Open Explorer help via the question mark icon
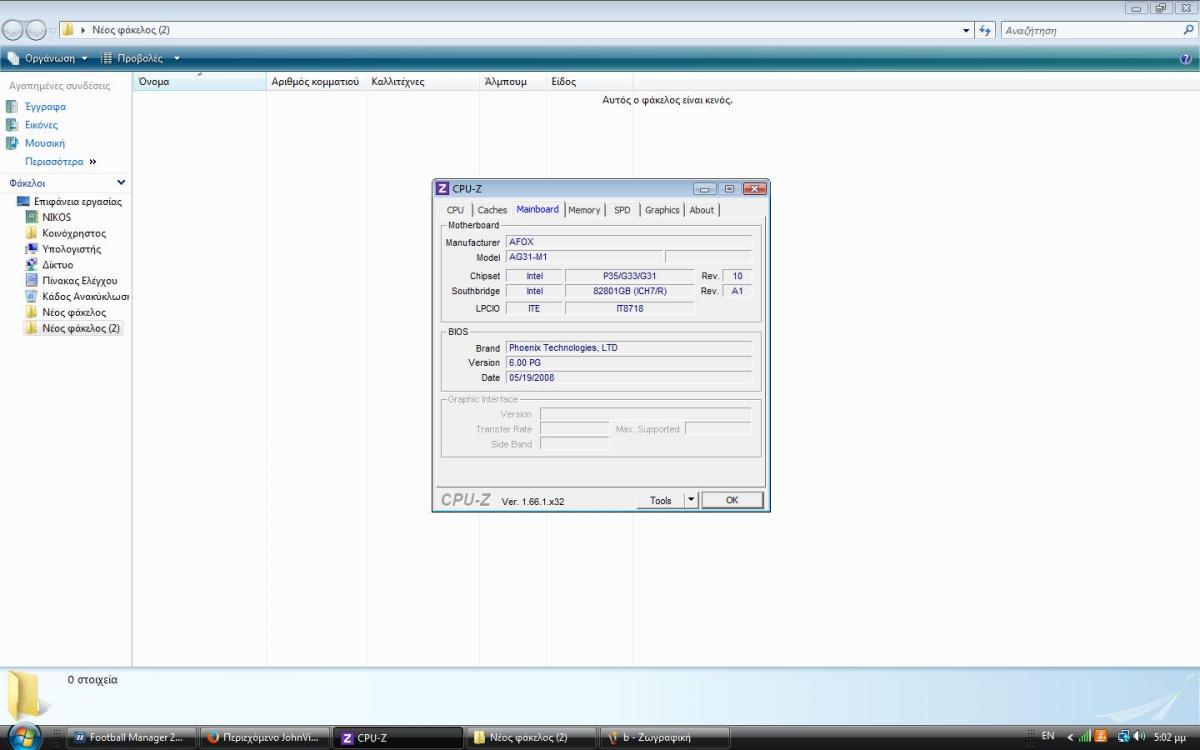The image size is (1200, 750). point(1186,59)
